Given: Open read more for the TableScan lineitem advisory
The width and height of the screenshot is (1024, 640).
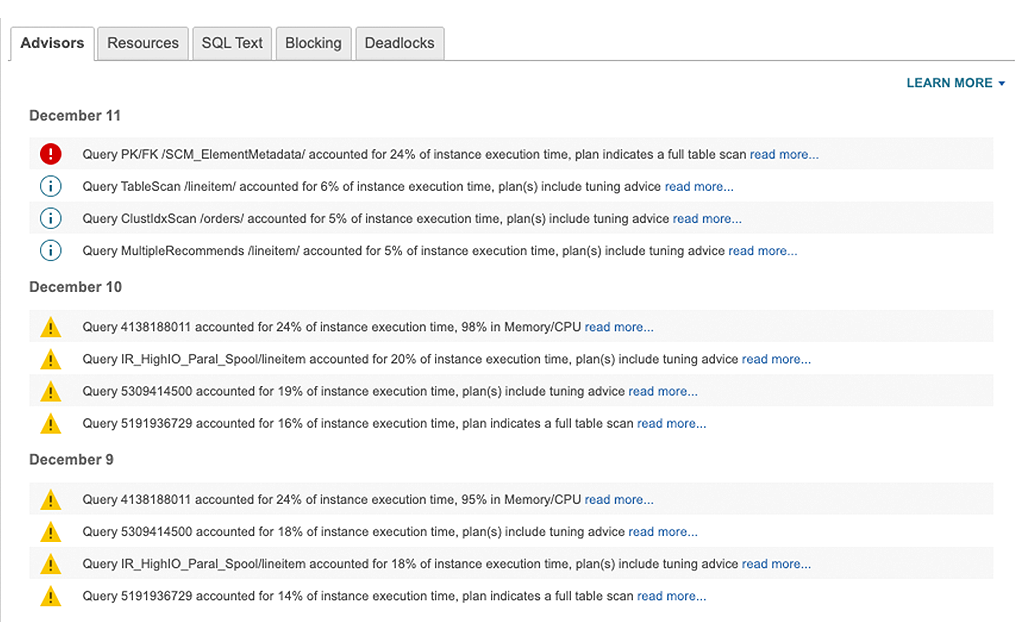Looking at the screenshot, I should (x=698, y=186).
